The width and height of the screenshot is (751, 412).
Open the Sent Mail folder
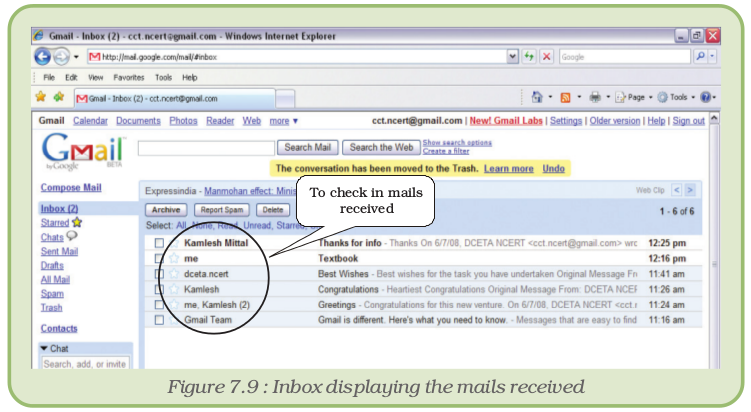click(x=59, y=252)
